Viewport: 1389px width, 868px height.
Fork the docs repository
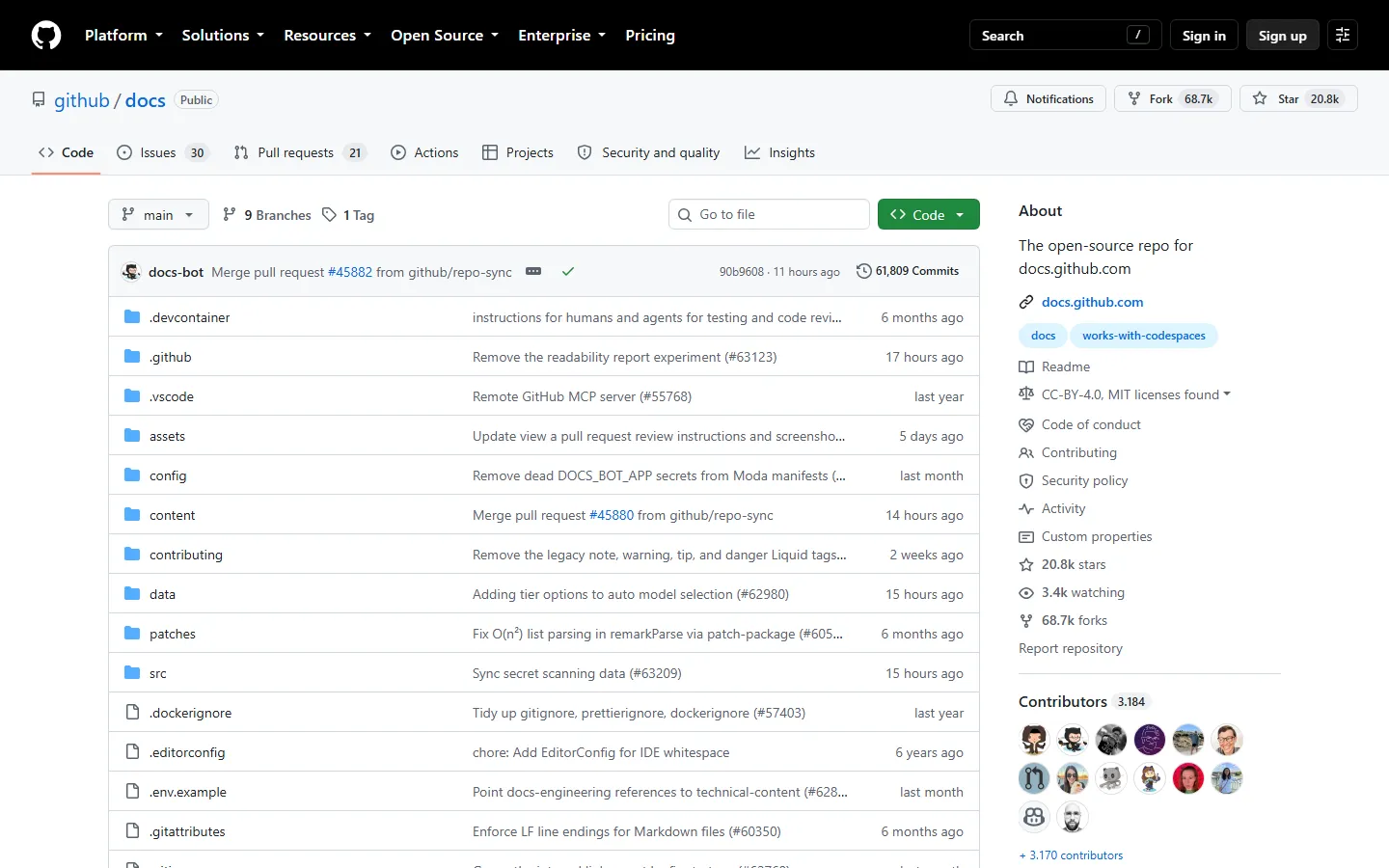pos(1173,98)
